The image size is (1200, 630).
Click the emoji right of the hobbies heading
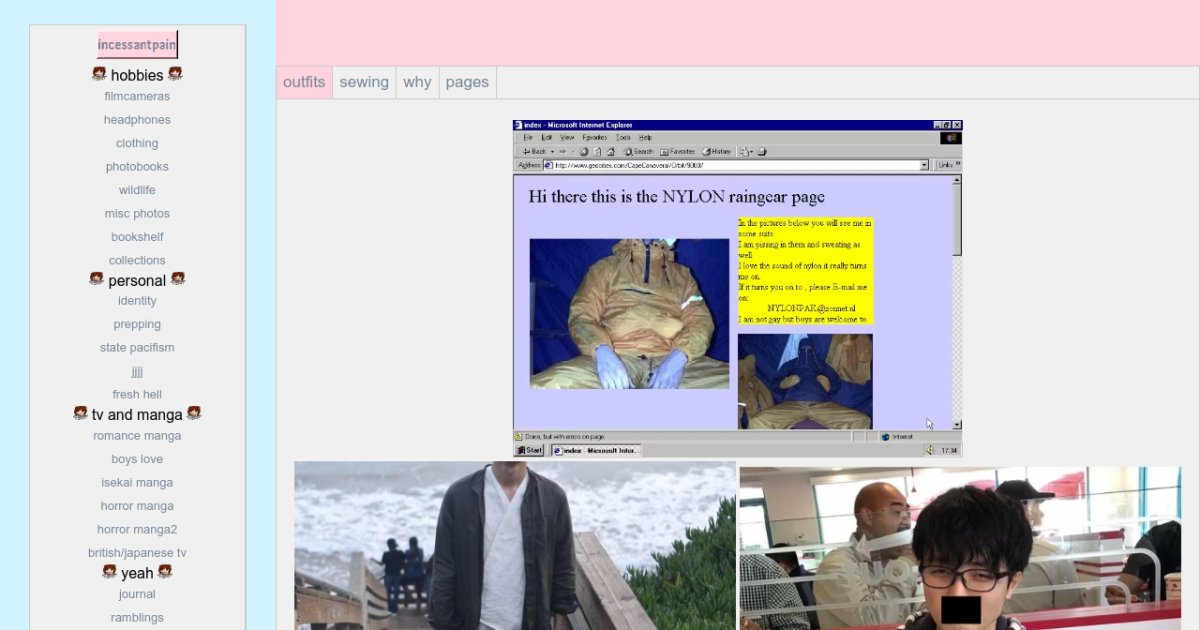[x=175, y=74]
